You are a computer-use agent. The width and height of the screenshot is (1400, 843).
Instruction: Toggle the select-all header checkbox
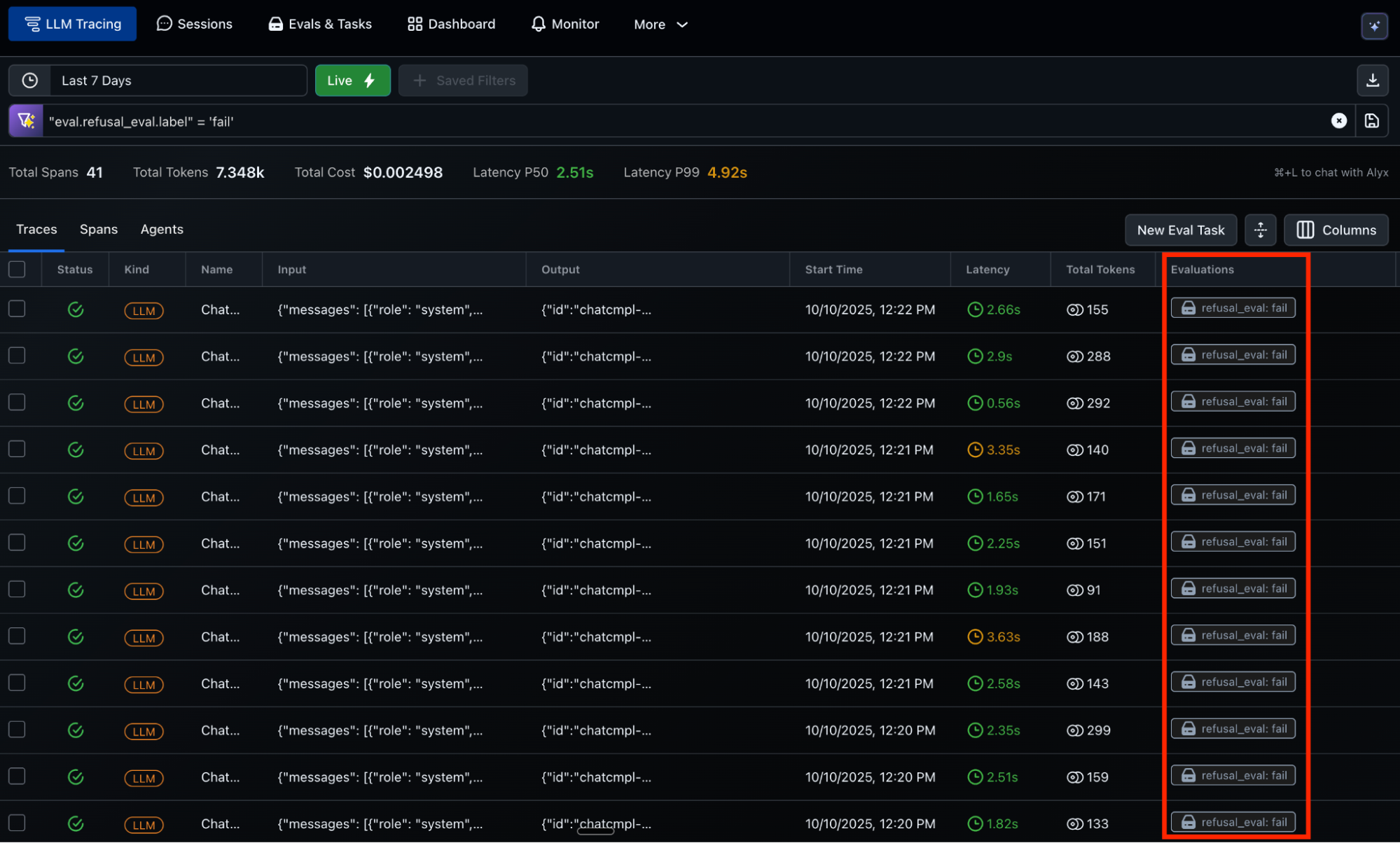[x=17, y=270]
